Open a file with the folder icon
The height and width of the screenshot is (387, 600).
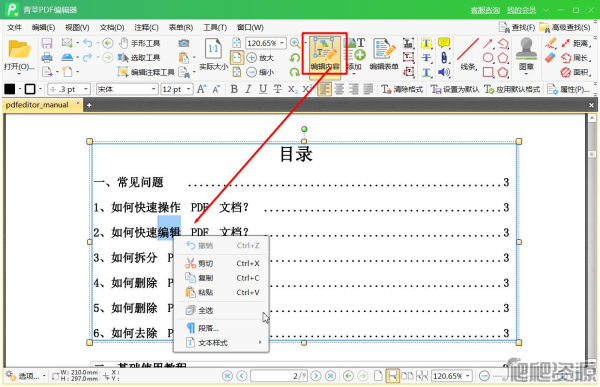pyautogui.click(x=19, y=49)
